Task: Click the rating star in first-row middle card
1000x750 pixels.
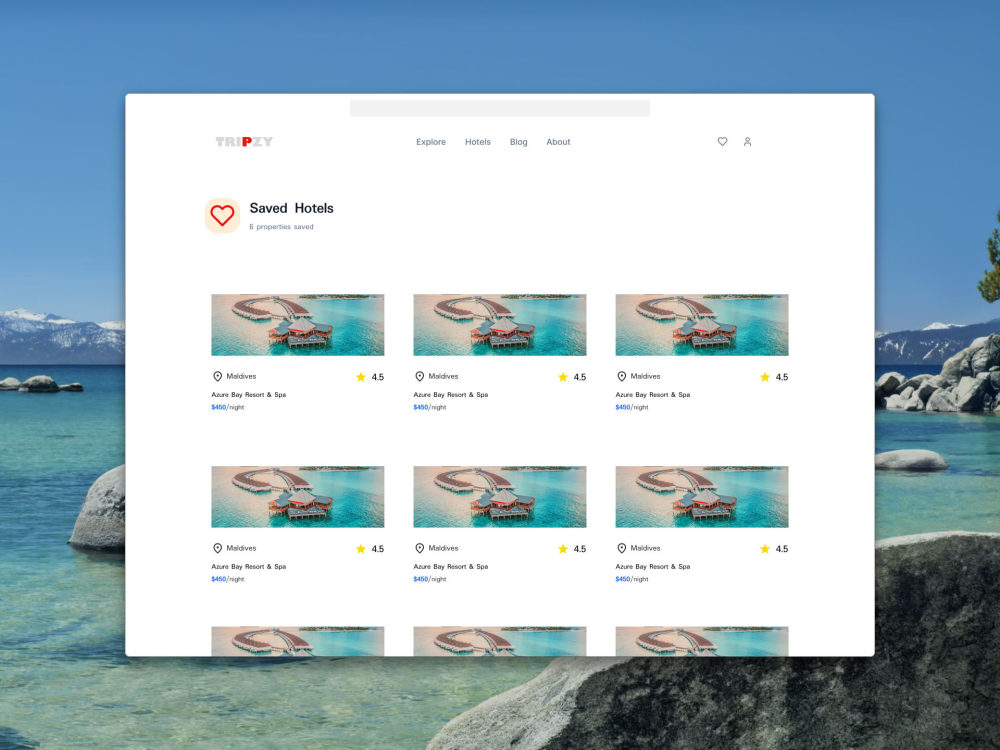Action: 563,377
